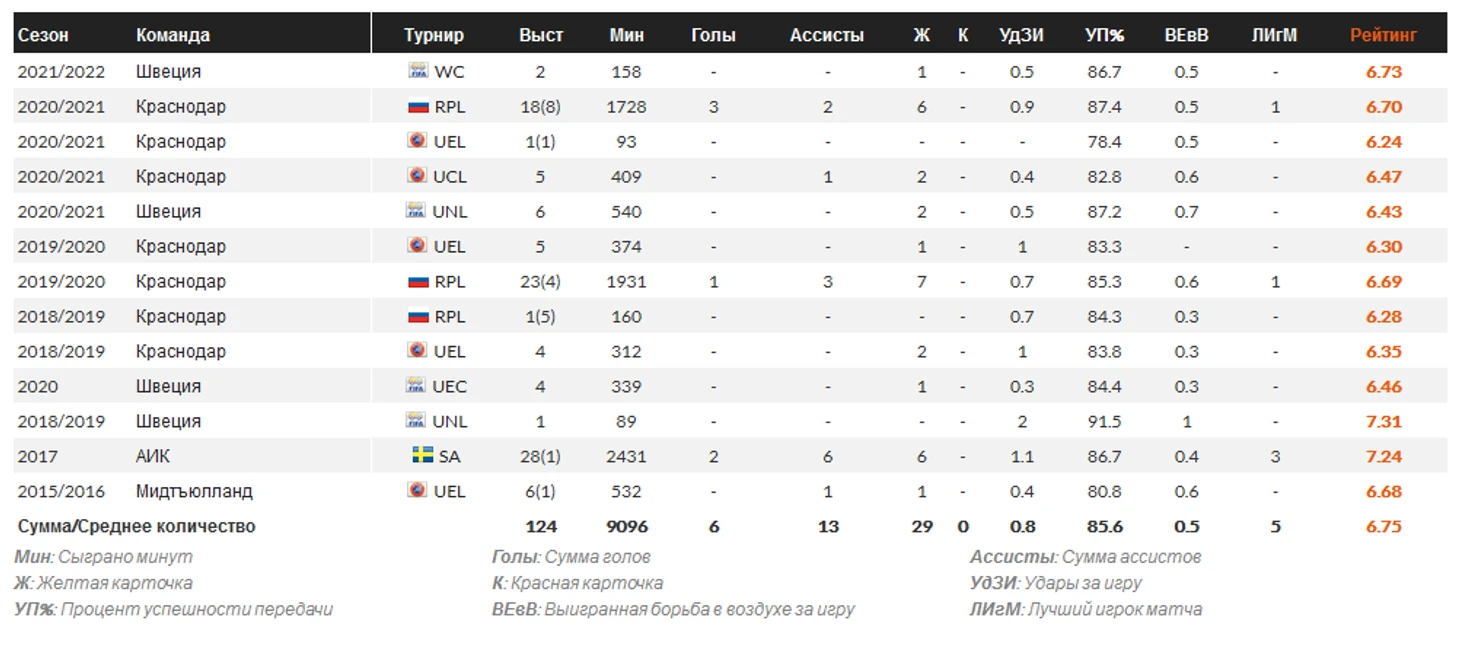Click the УП% column header
This screenshot has width=1460, height=647.
(1104, 35)
